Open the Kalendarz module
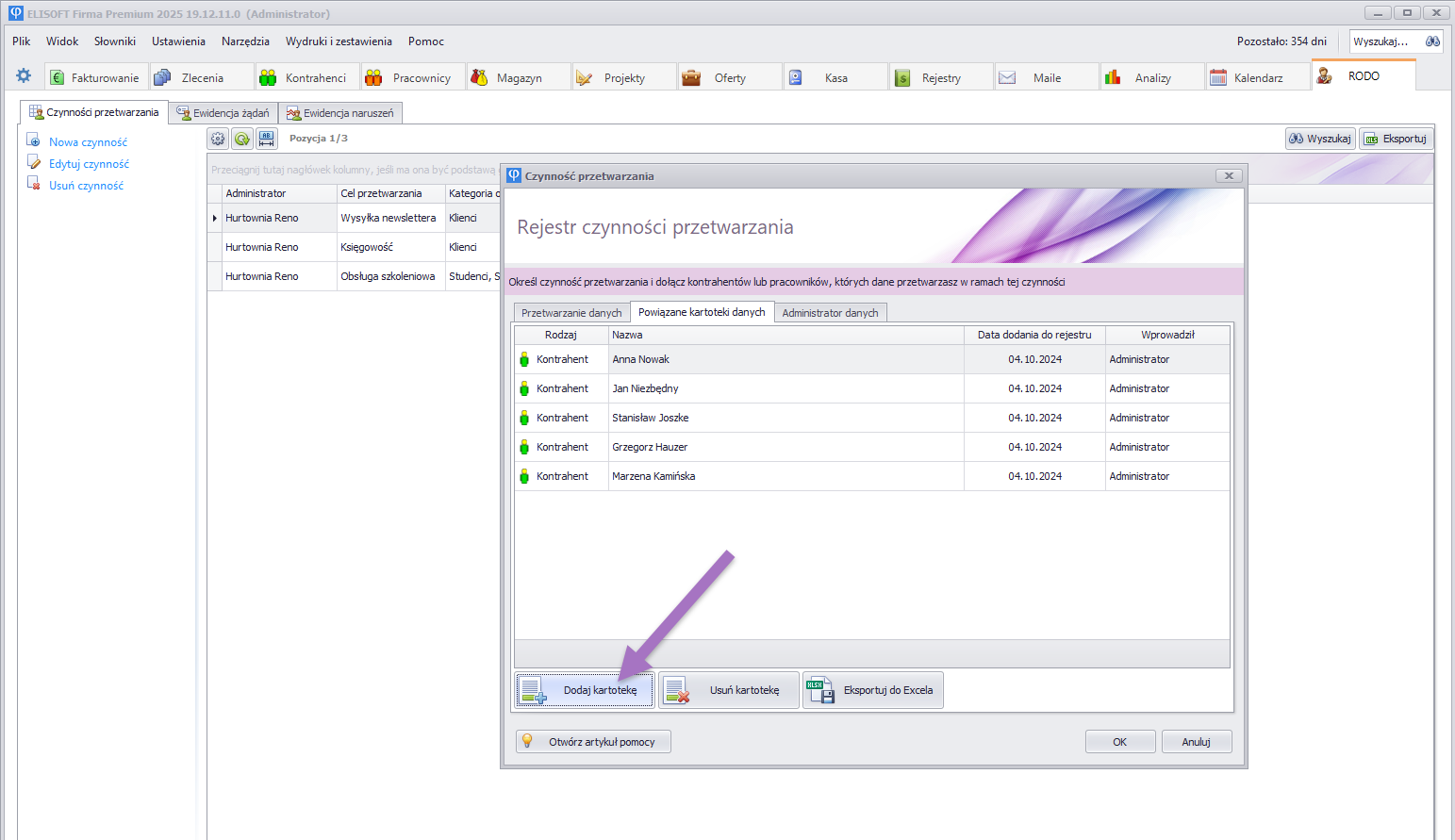Screen dimensions: 1455x840 [x=1248, y=78]
